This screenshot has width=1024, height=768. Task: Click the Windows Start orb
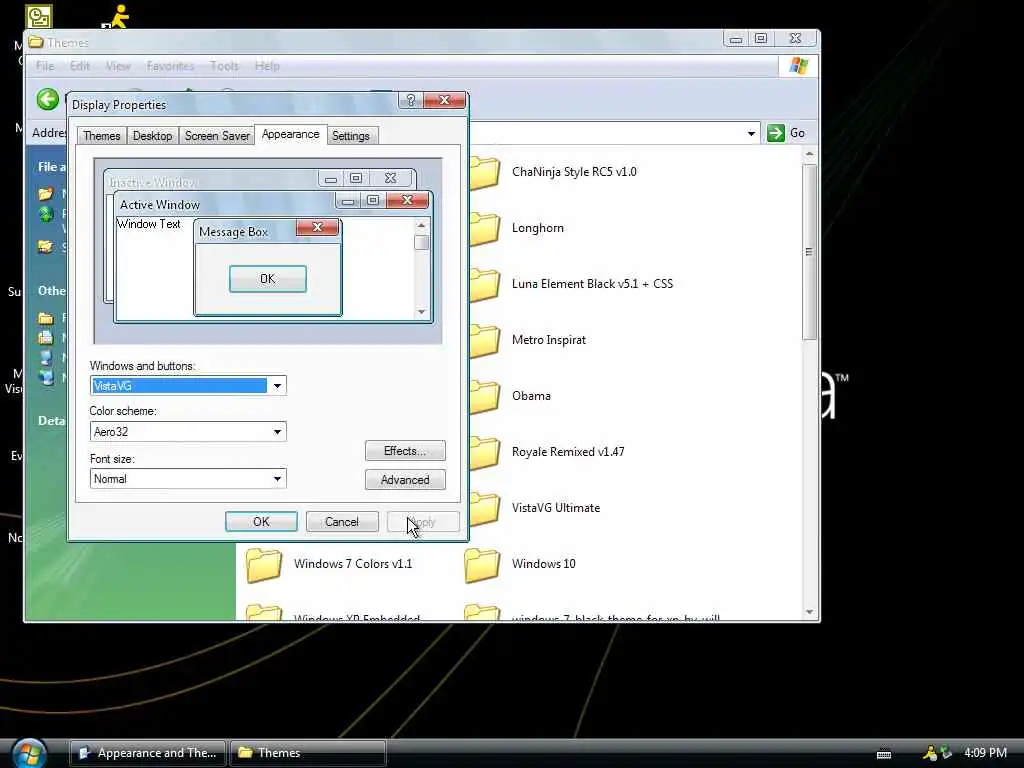29,753
